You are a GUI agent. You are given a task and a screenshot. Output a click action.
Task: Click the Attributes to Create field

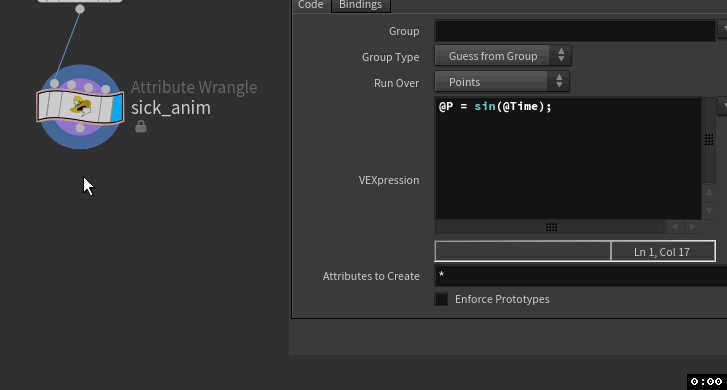pos(580,275)
